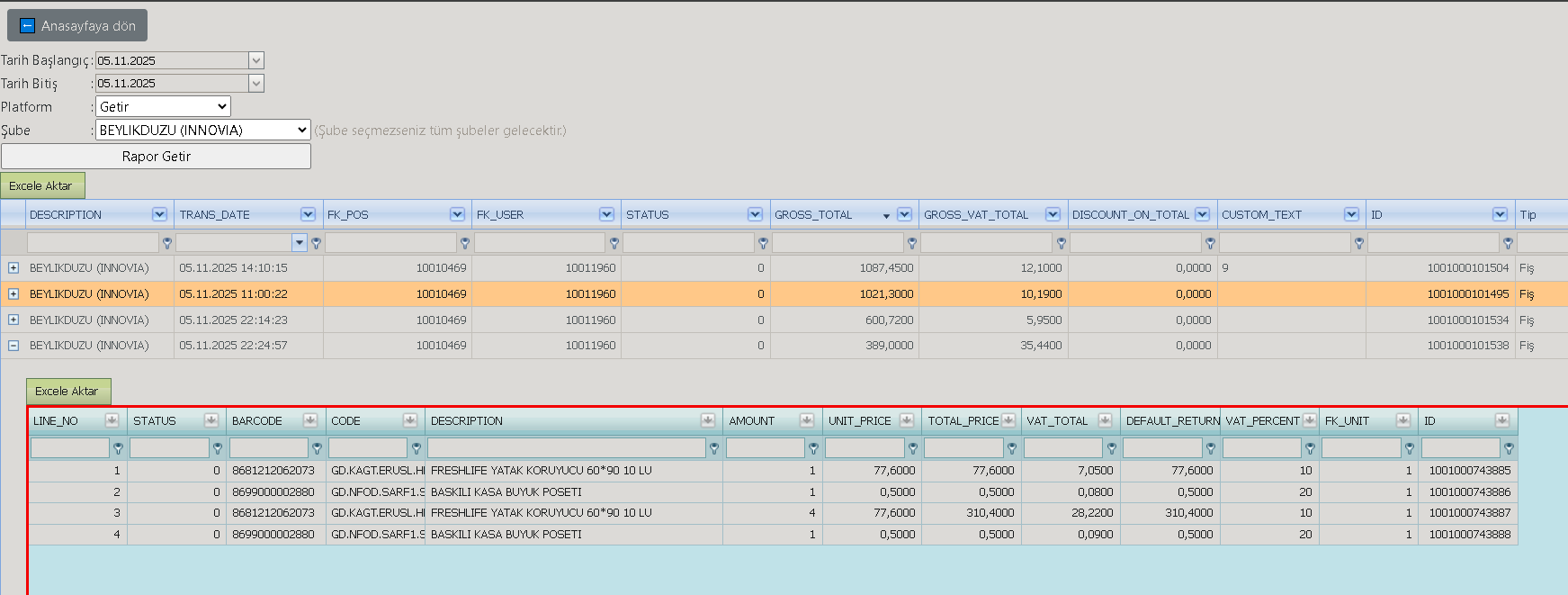Open VAT_TOTAL column header menu

1105,420
